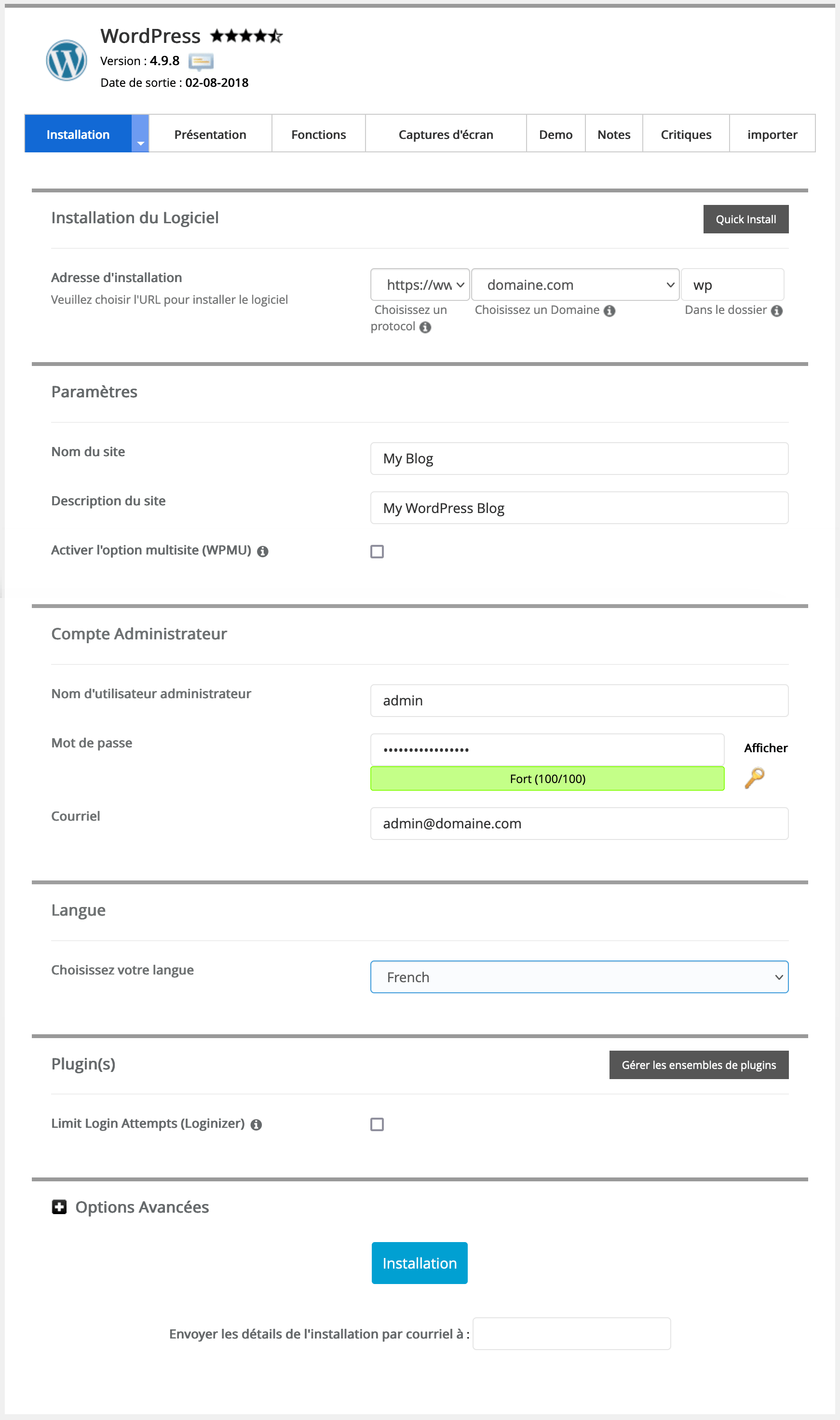840x1420 pixels.
Task: Click info icon beside Choisissez un Domaine
Action: tap(609, 311)
